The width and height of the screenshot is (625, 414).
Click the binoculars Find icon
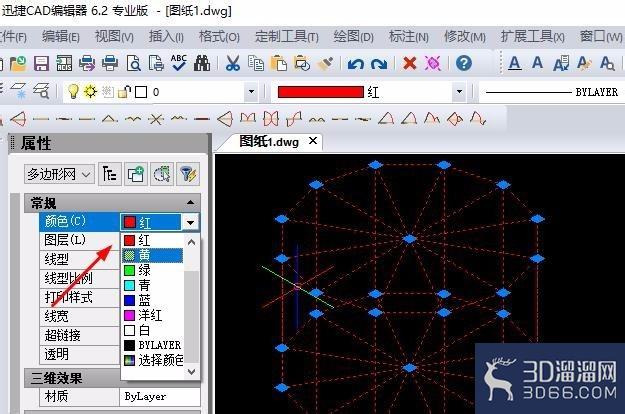202,63
